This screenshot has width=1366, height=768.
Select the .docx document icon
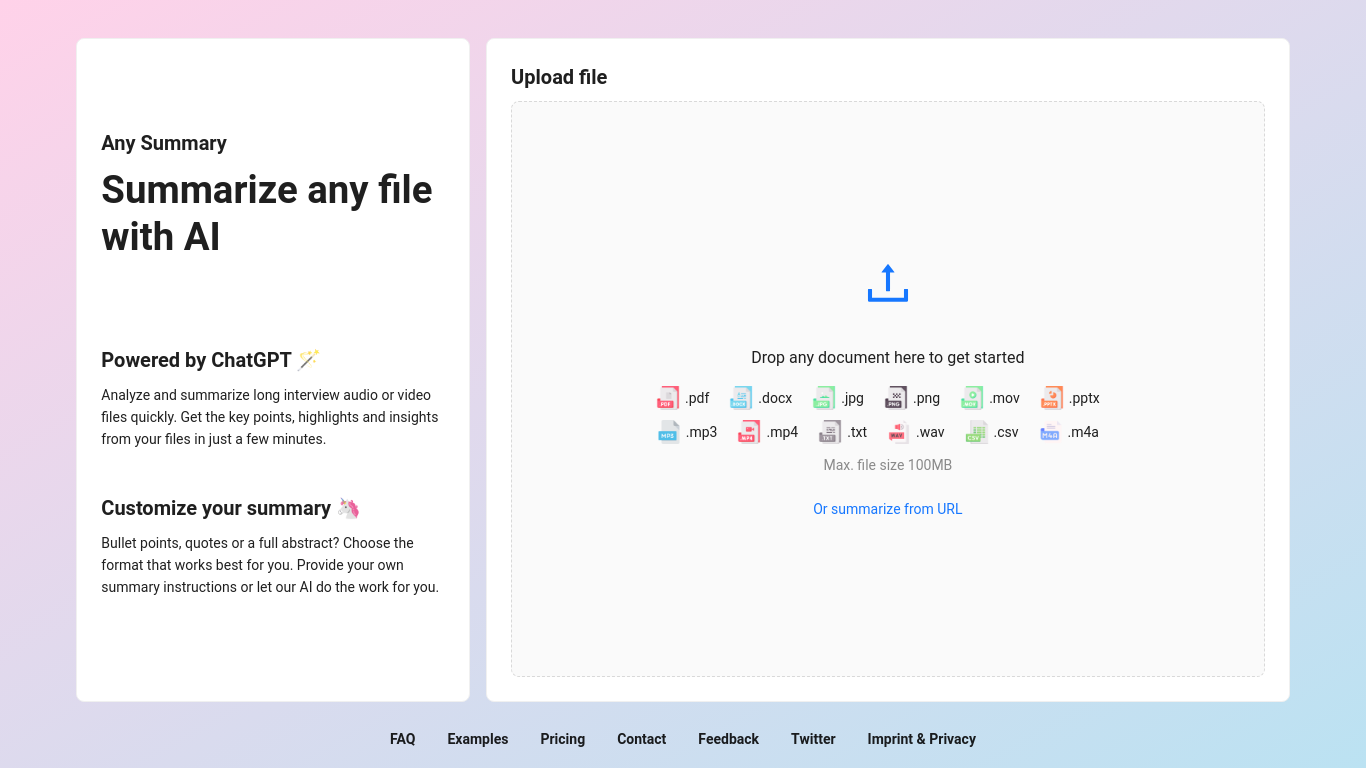740,397
